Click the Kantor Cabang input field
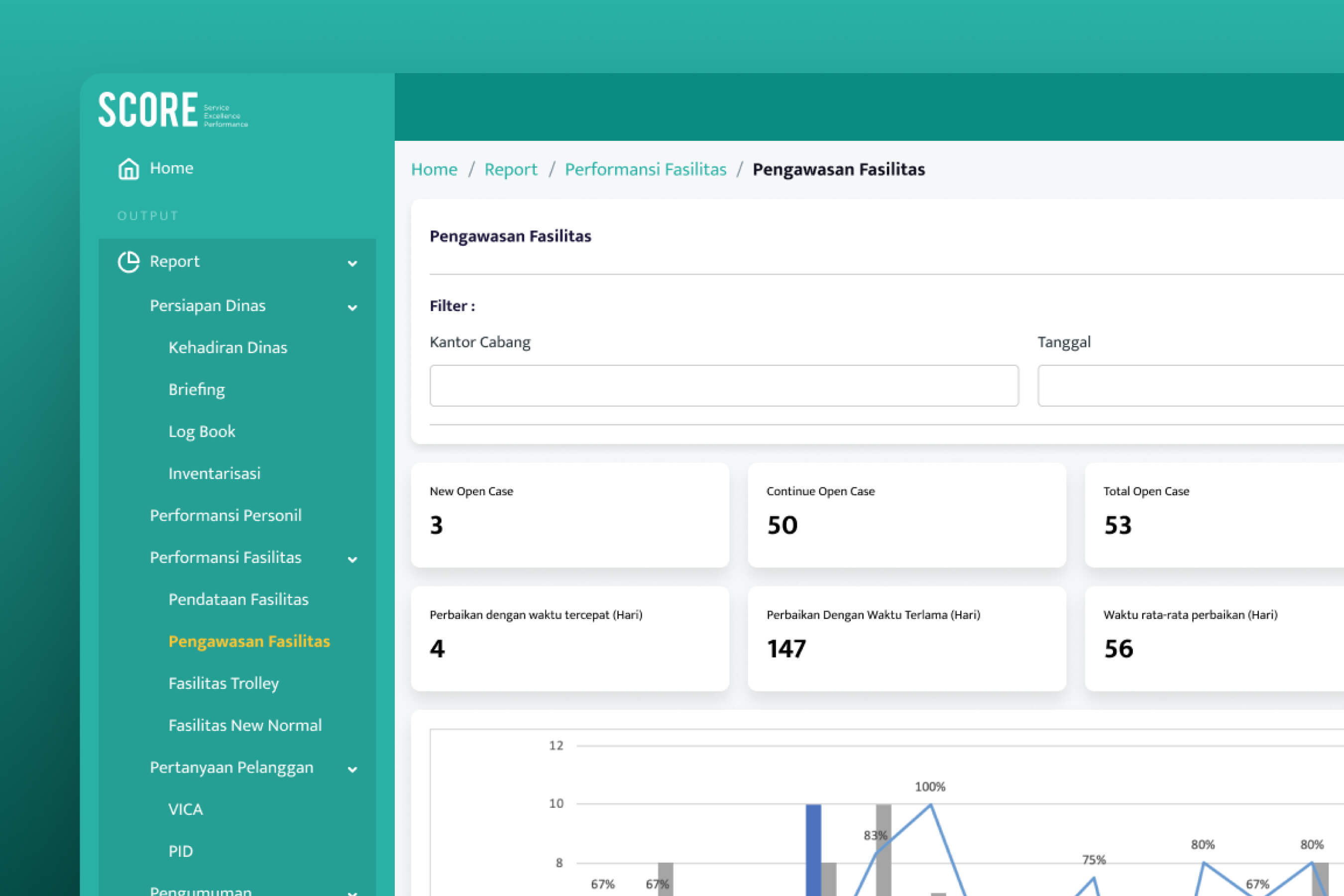Viewport: 1344px width, 896px height. coord(724,386)
